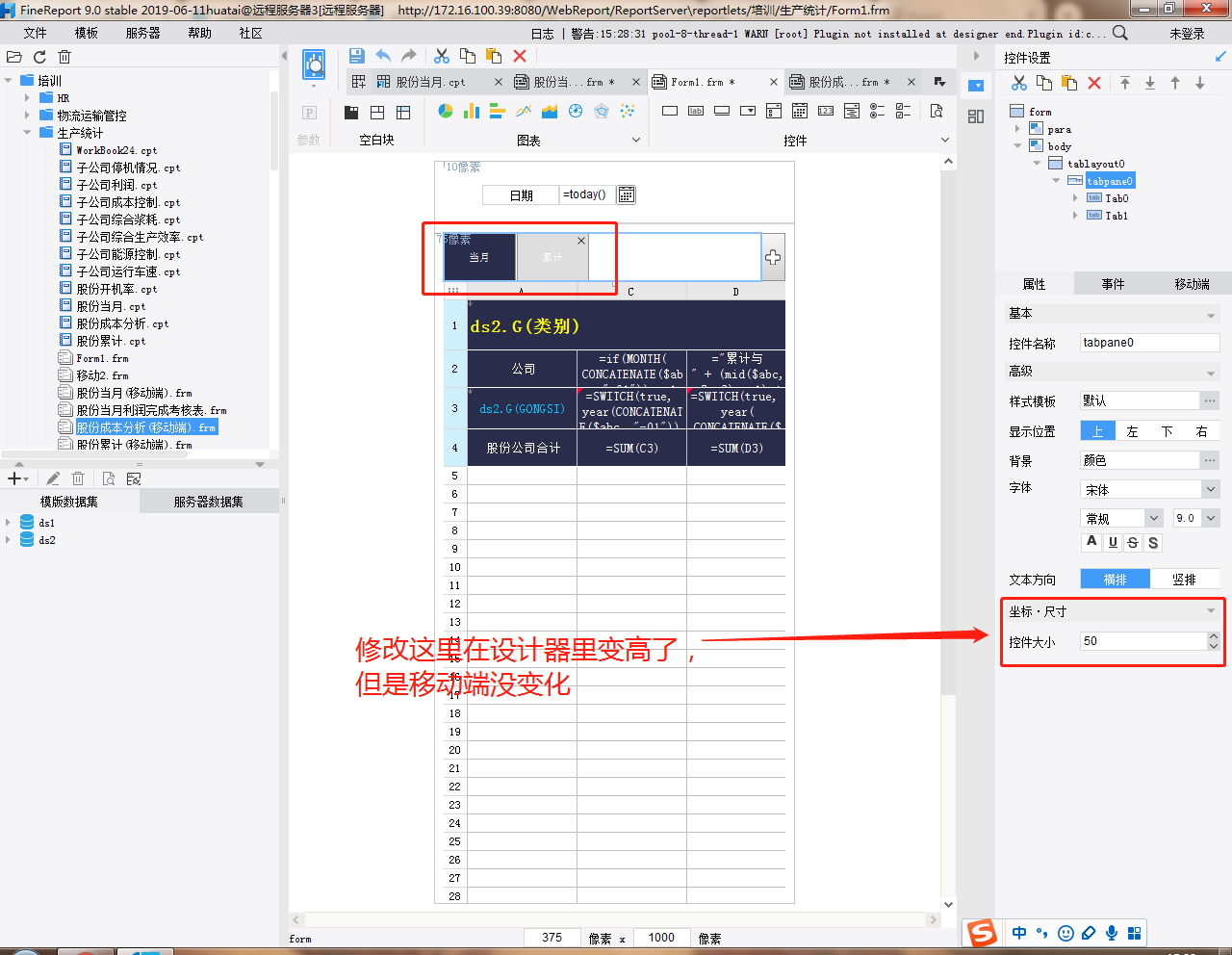This screenshot has width=1232, height=955.
Task: Insert a pie chart from the chart toolbar
Action: [x=446, y=111]
